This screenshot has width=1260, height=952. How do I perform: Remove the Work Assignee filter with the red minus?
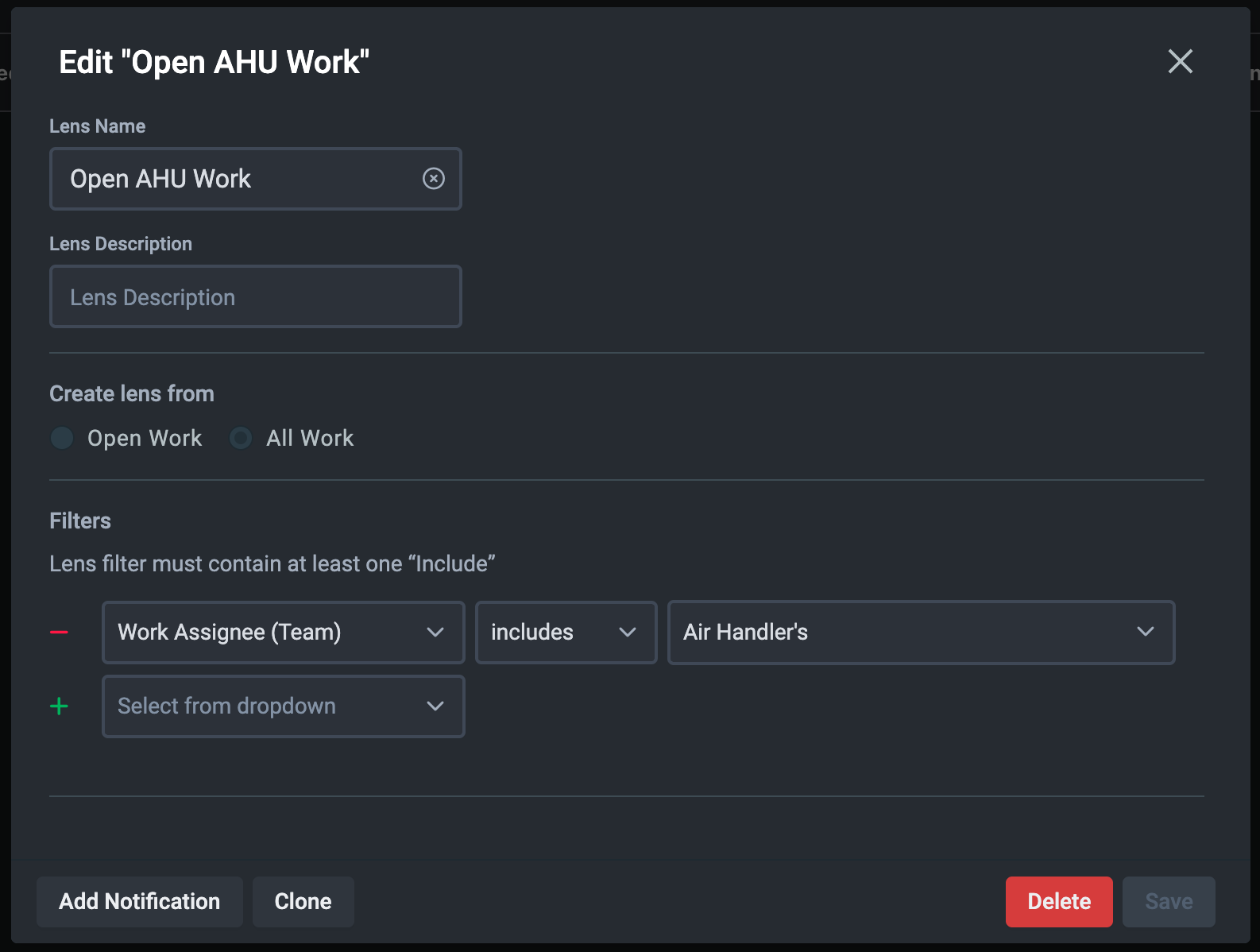click(59, 633)
